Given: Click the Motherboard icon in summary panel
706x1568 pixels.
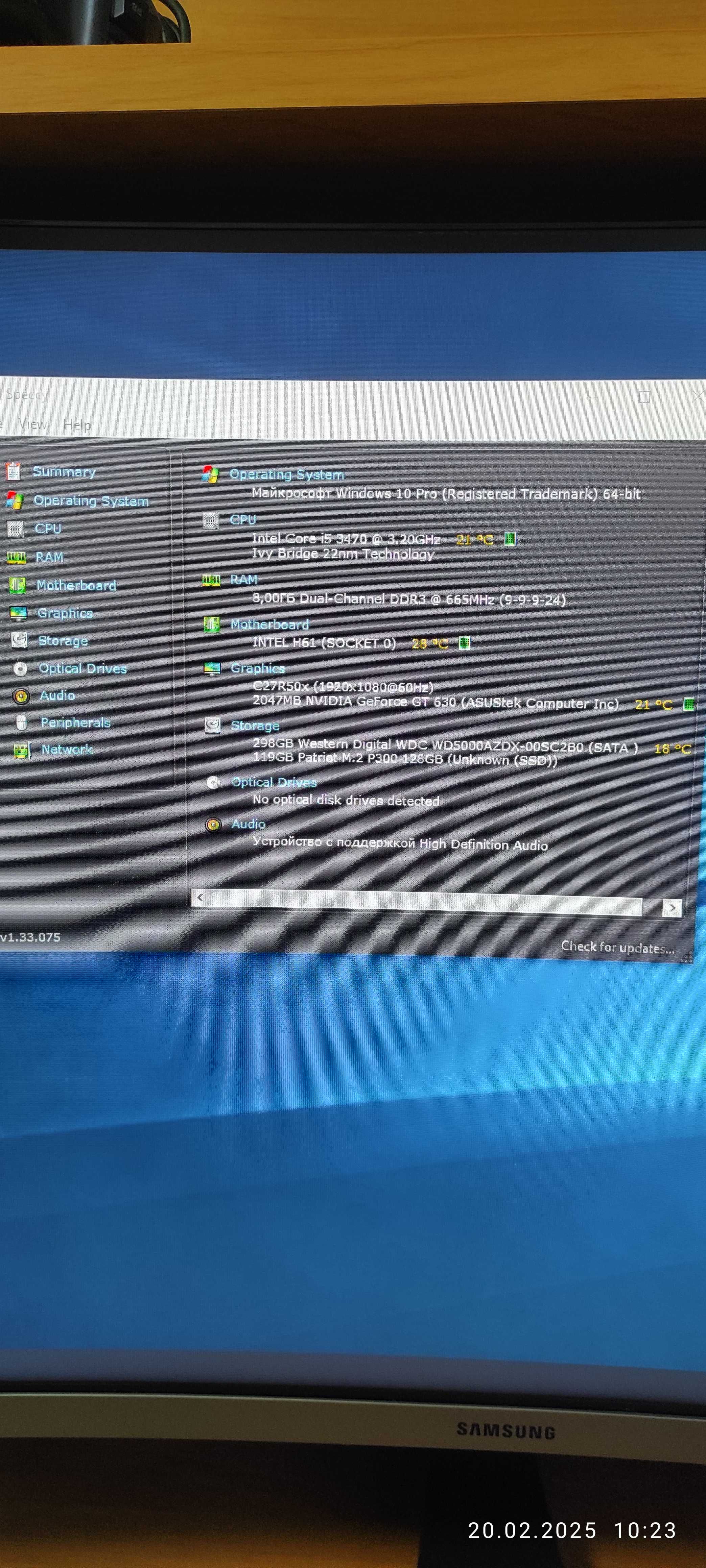Looking at the screenshot, I should [x=211, y=624].
